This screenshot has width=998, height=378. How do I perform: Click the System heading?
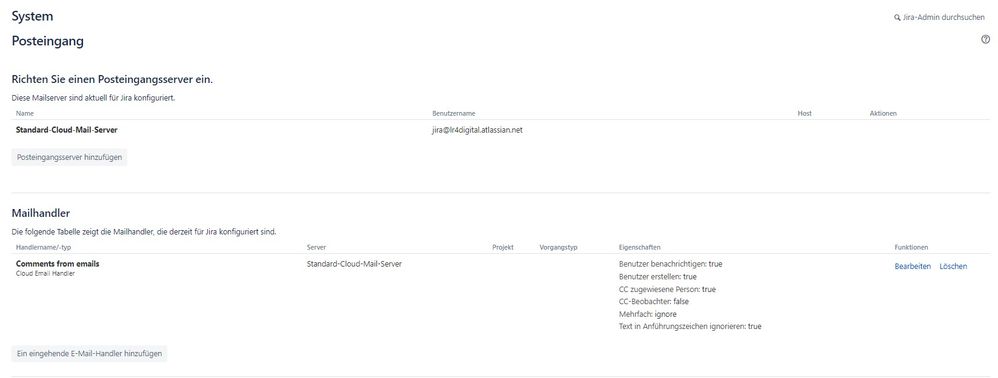pyautogui.click(x=32, y=17)
